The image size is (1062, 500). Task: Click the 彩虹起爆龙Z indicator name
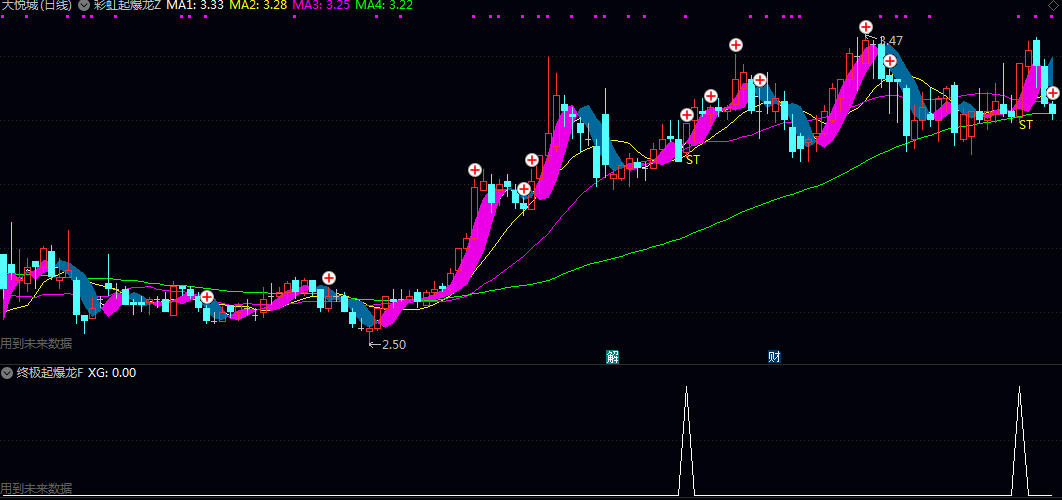(x=127, y=5)
